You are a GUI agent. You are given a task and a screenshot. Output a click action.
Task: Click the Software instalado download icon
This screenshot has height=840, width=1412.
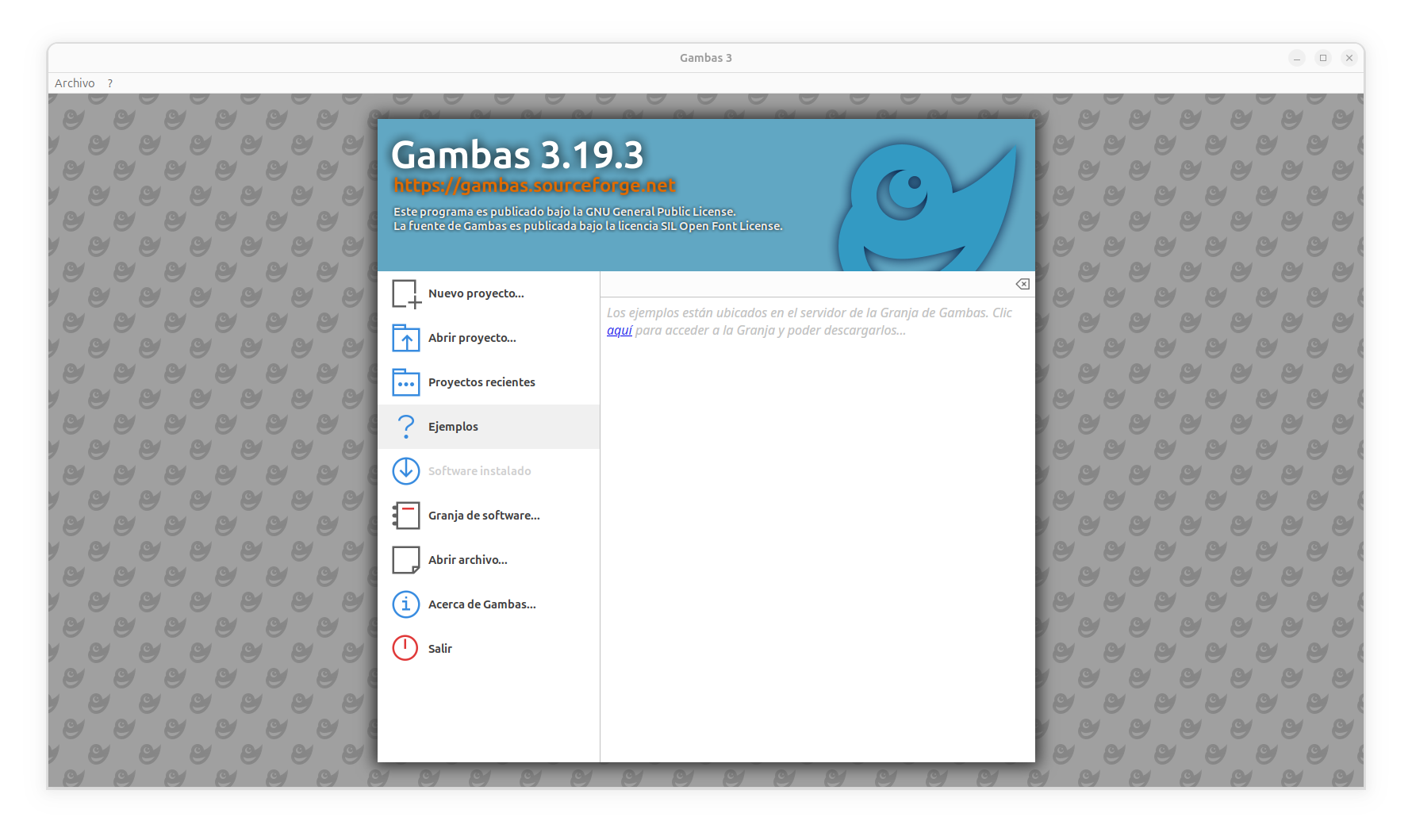(406, 471)
